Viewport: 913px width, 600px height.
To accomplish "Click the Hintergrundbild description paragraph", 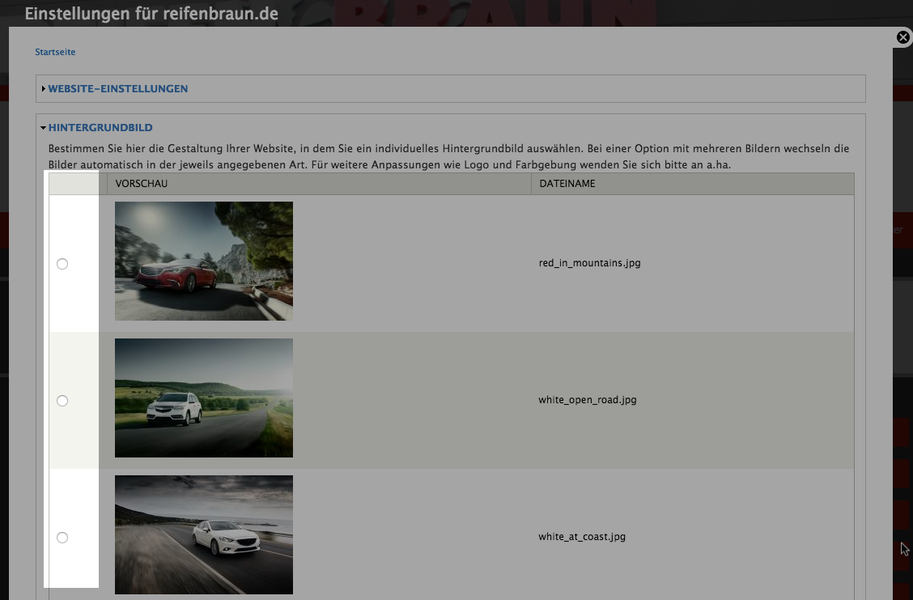I will point(448,156).
